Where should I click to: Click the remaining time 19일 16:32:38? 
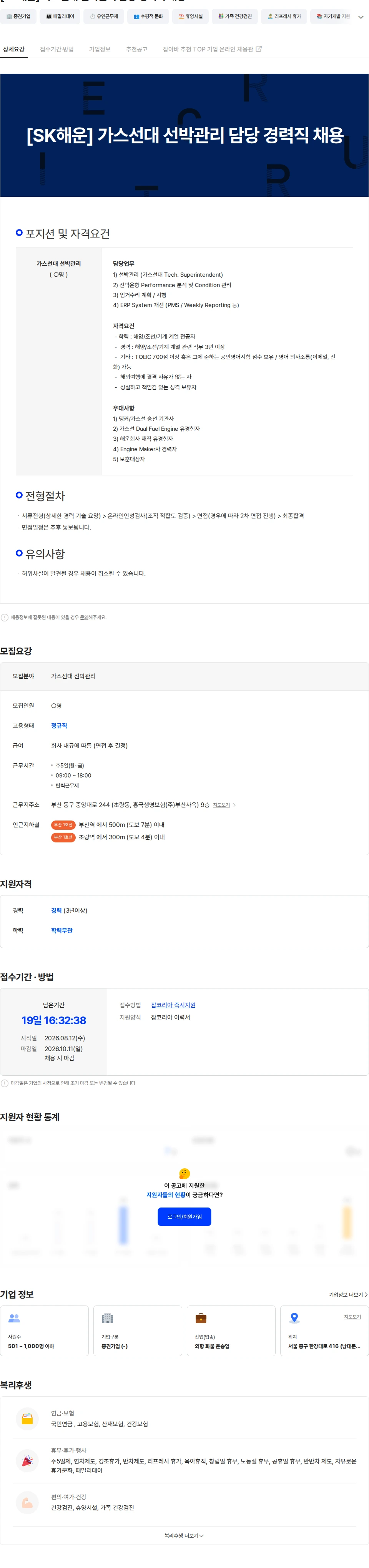pyautogui.click(x=53, y=1020)
